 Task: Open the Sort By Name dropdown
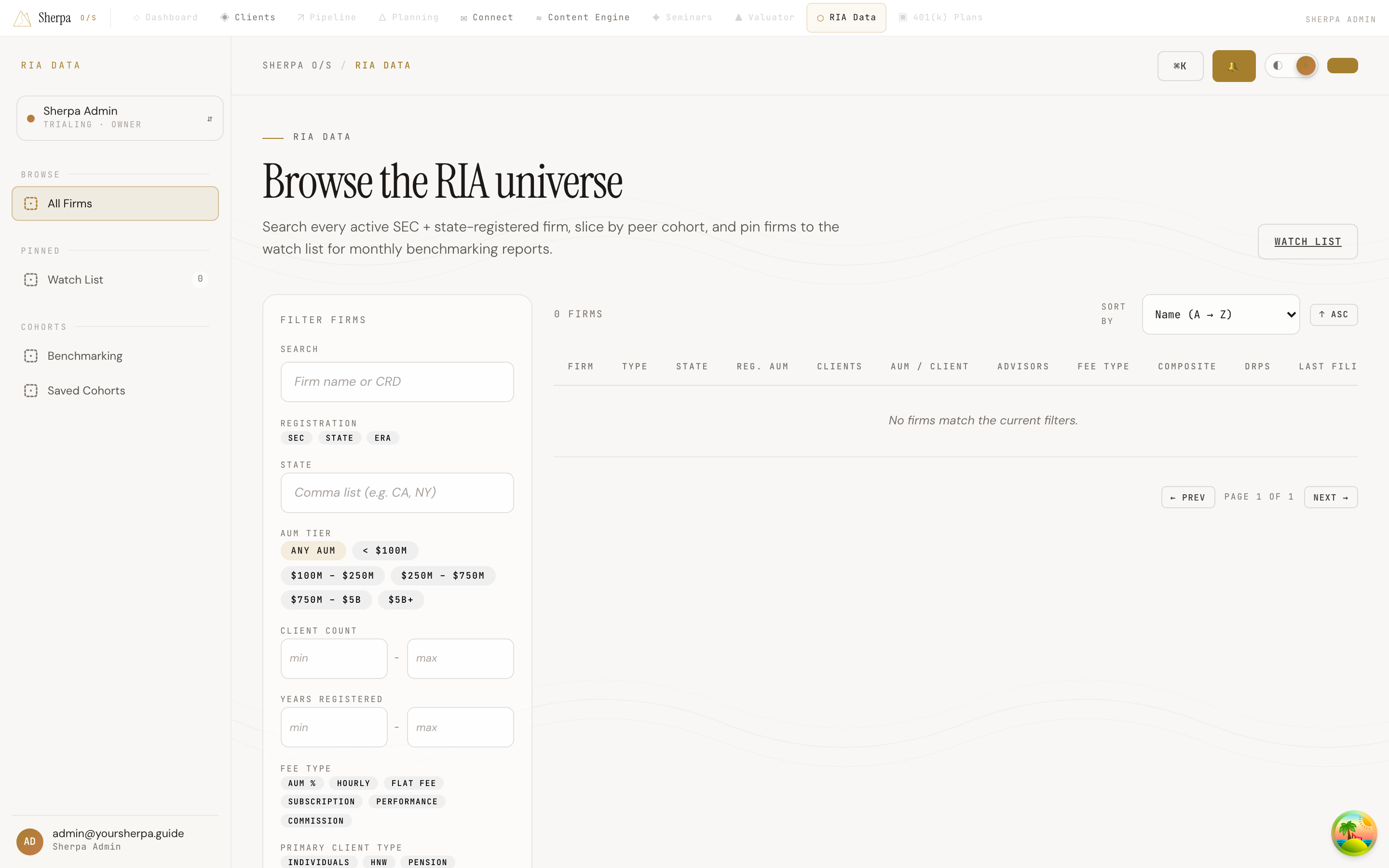[x=1221, y=314]
